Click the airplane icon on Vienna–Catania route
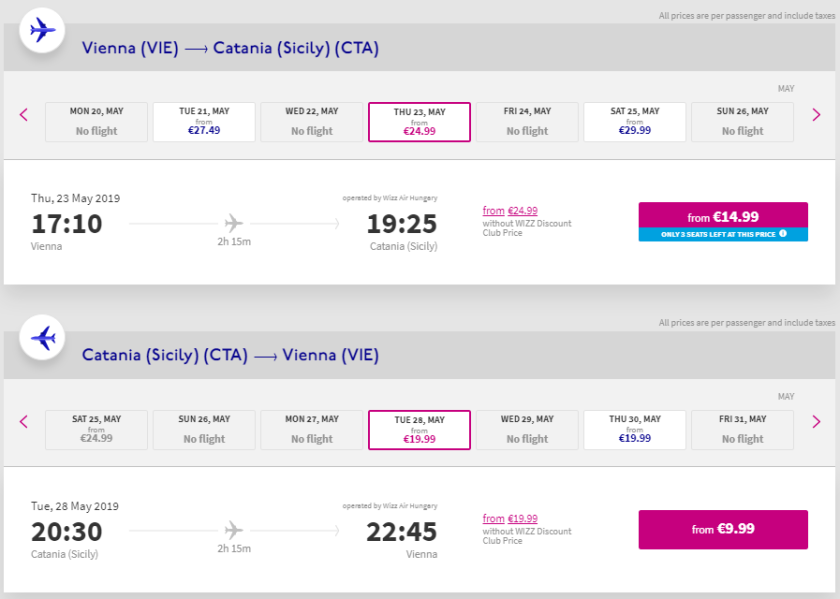Viewport: 840px width, 599px height. tap(234, 222)
